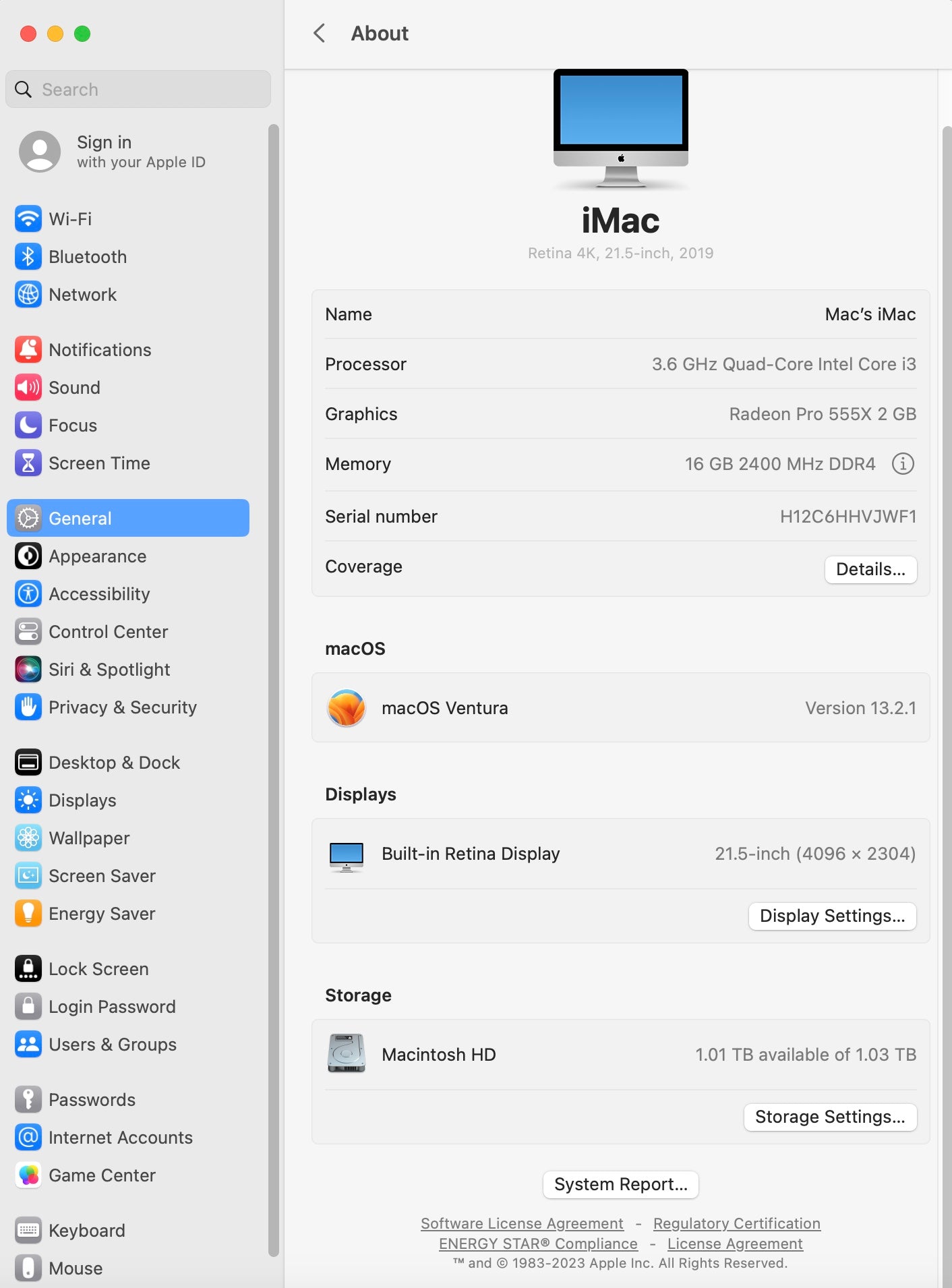Click the Search field in sidebar
Screen dimensions: 952x1288
point(138,89)
